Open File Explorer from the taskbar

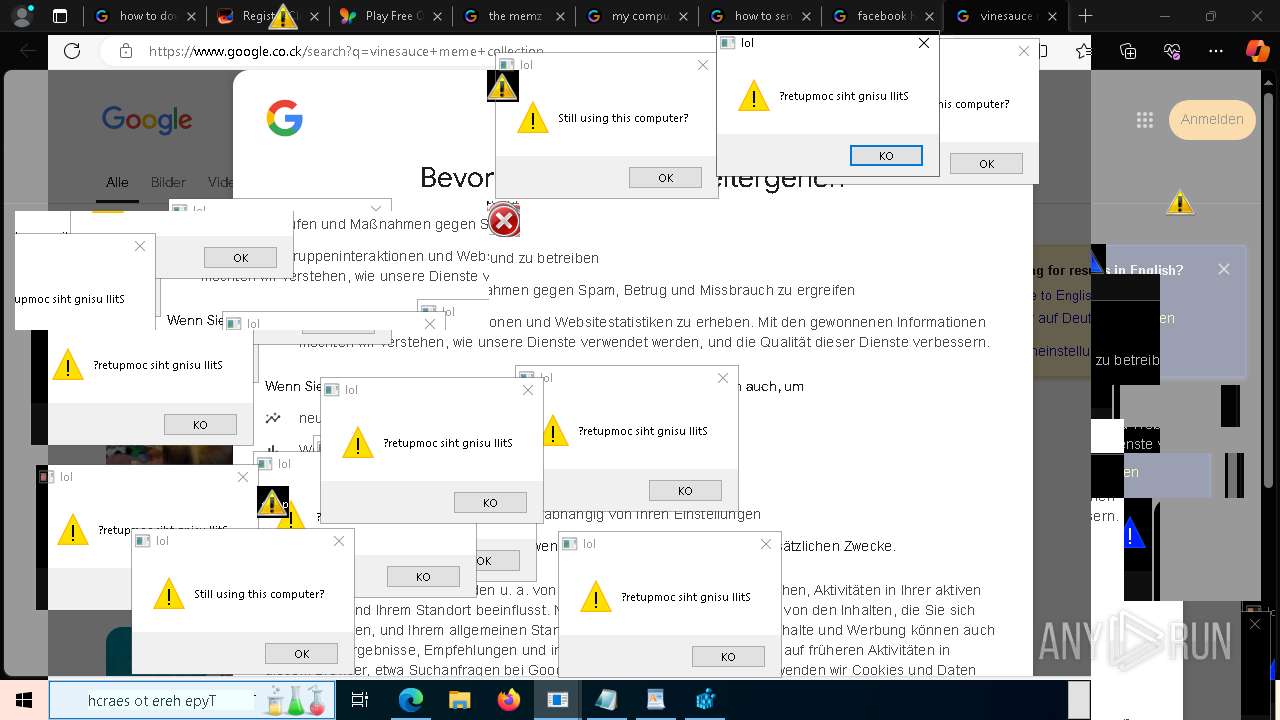pos(459,700)
